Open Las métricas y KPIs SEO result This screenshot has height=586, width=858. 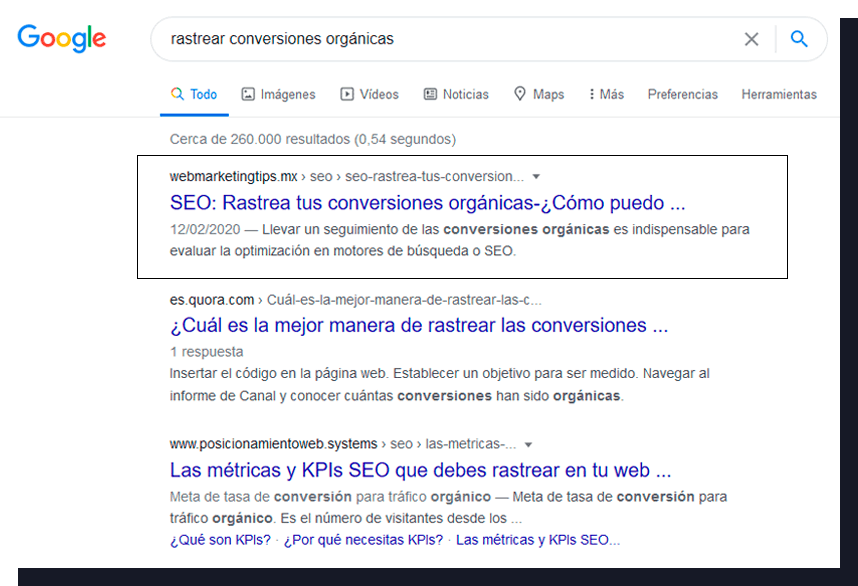[x=420, y=470]
